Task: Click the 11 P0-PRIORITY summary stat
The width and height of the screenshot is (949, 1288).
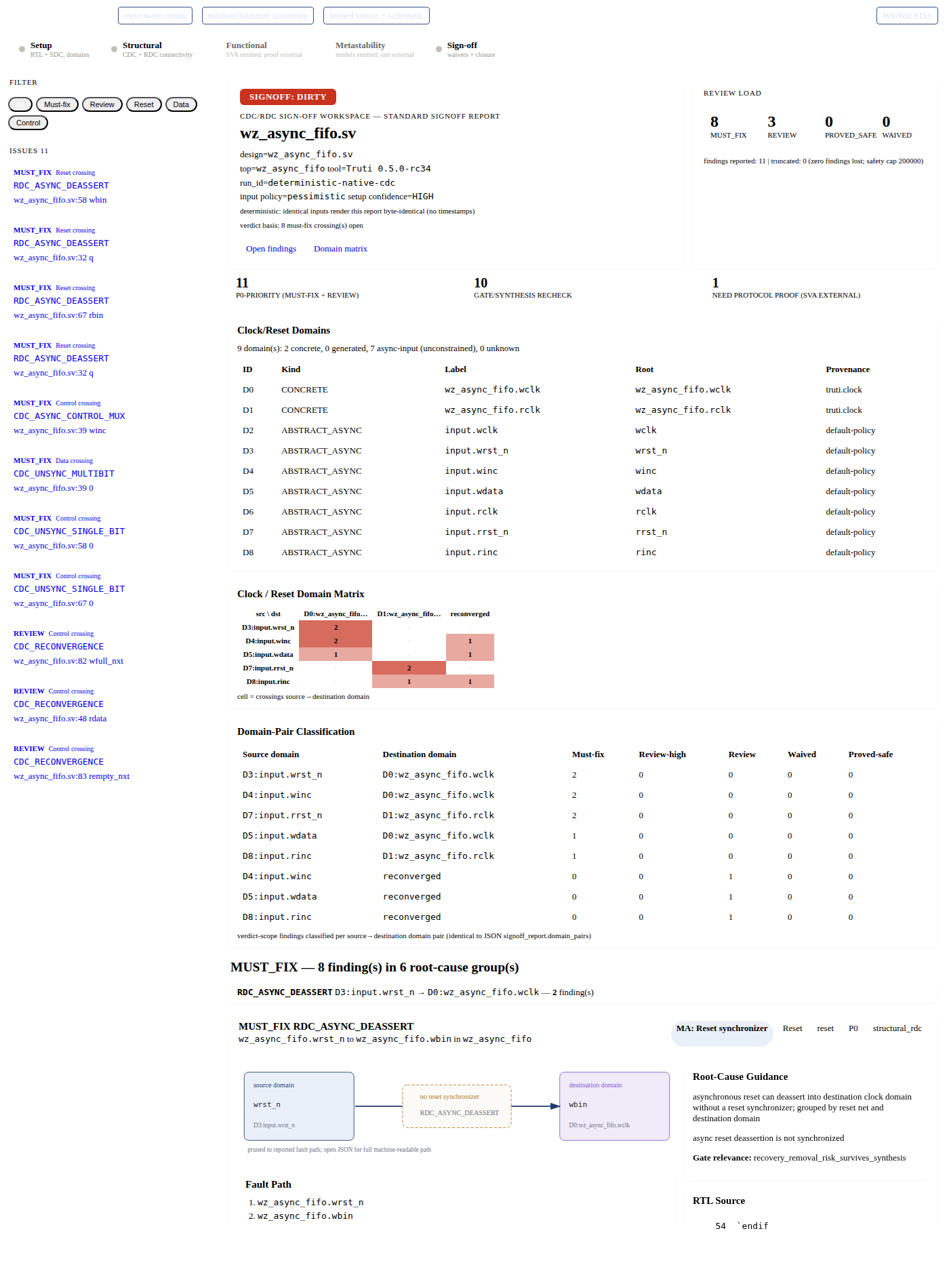Action: [297, 287]
